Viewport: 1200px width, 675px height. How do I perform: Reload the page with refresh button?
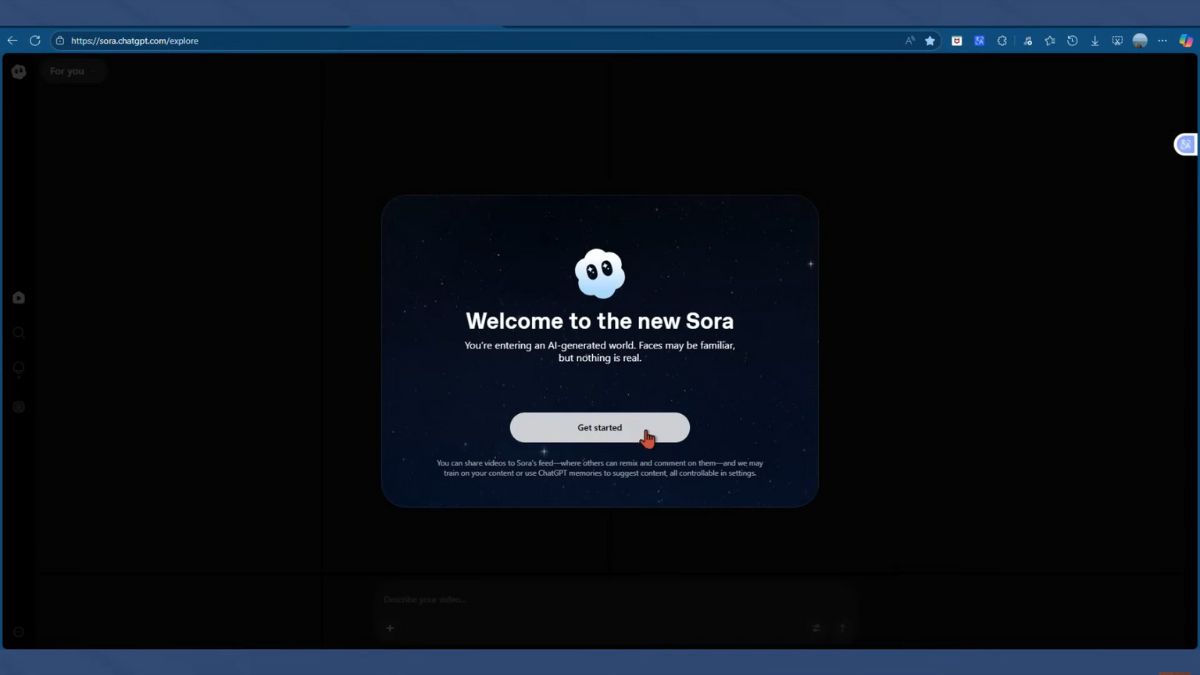tap(35, 41)
